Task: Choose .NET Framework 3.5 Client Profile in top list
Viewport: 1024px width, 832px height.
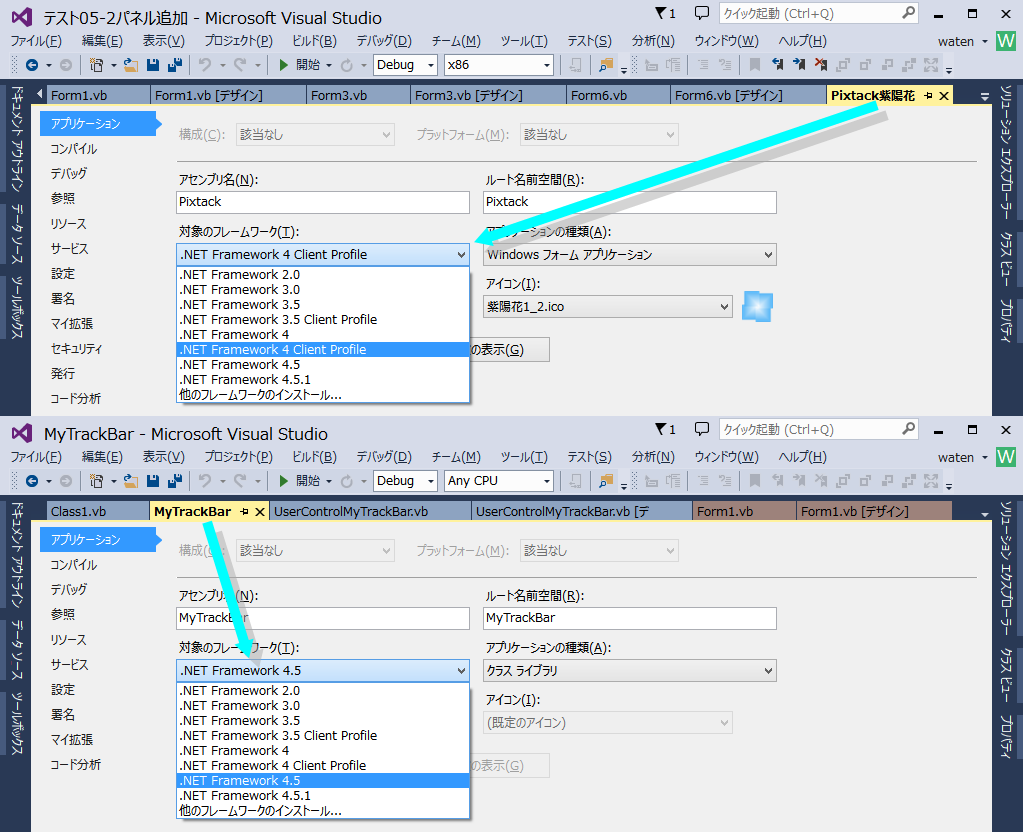Action: (323, 319)
